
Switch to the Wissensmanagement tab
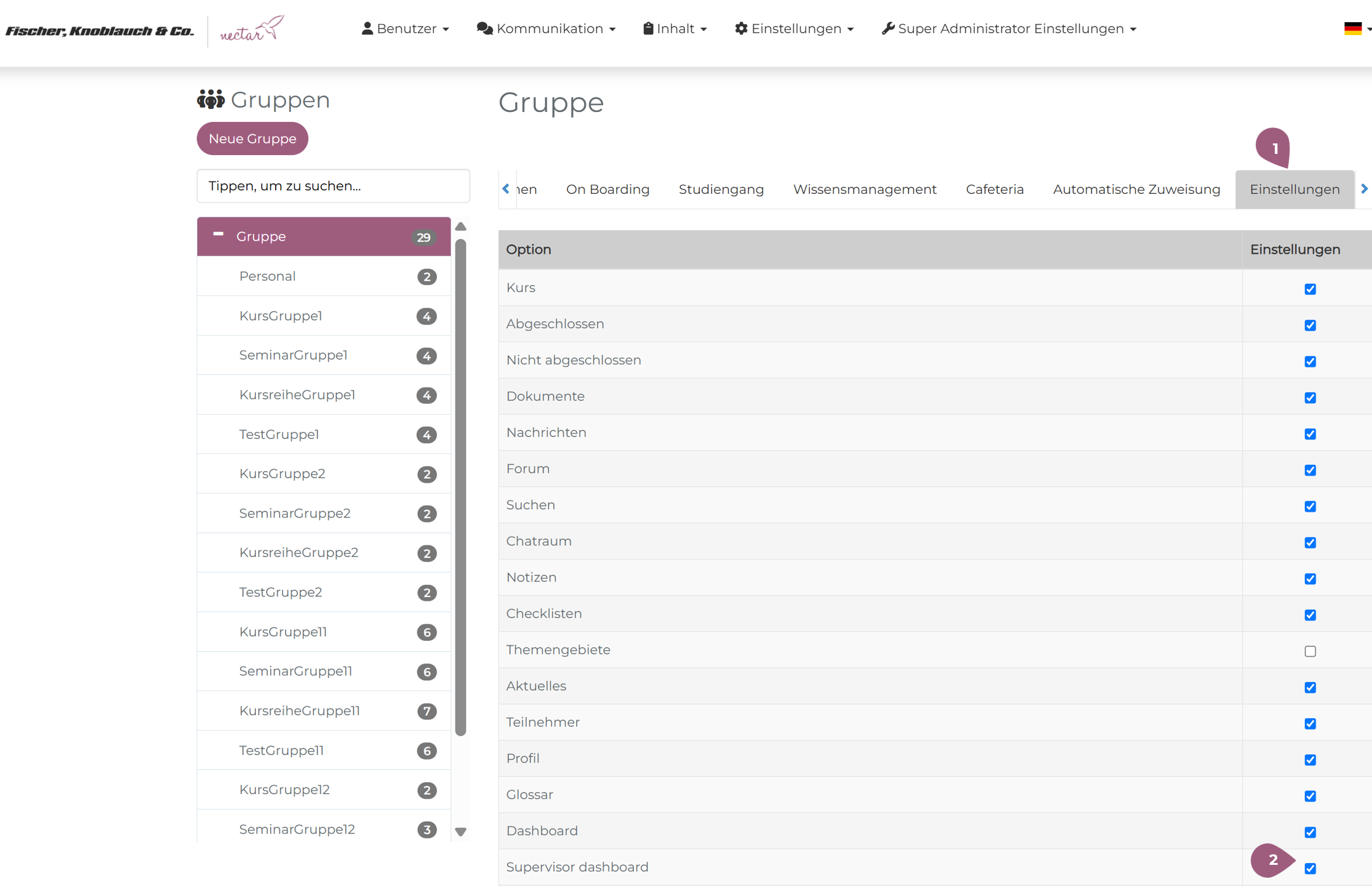(x=864, y=190)
